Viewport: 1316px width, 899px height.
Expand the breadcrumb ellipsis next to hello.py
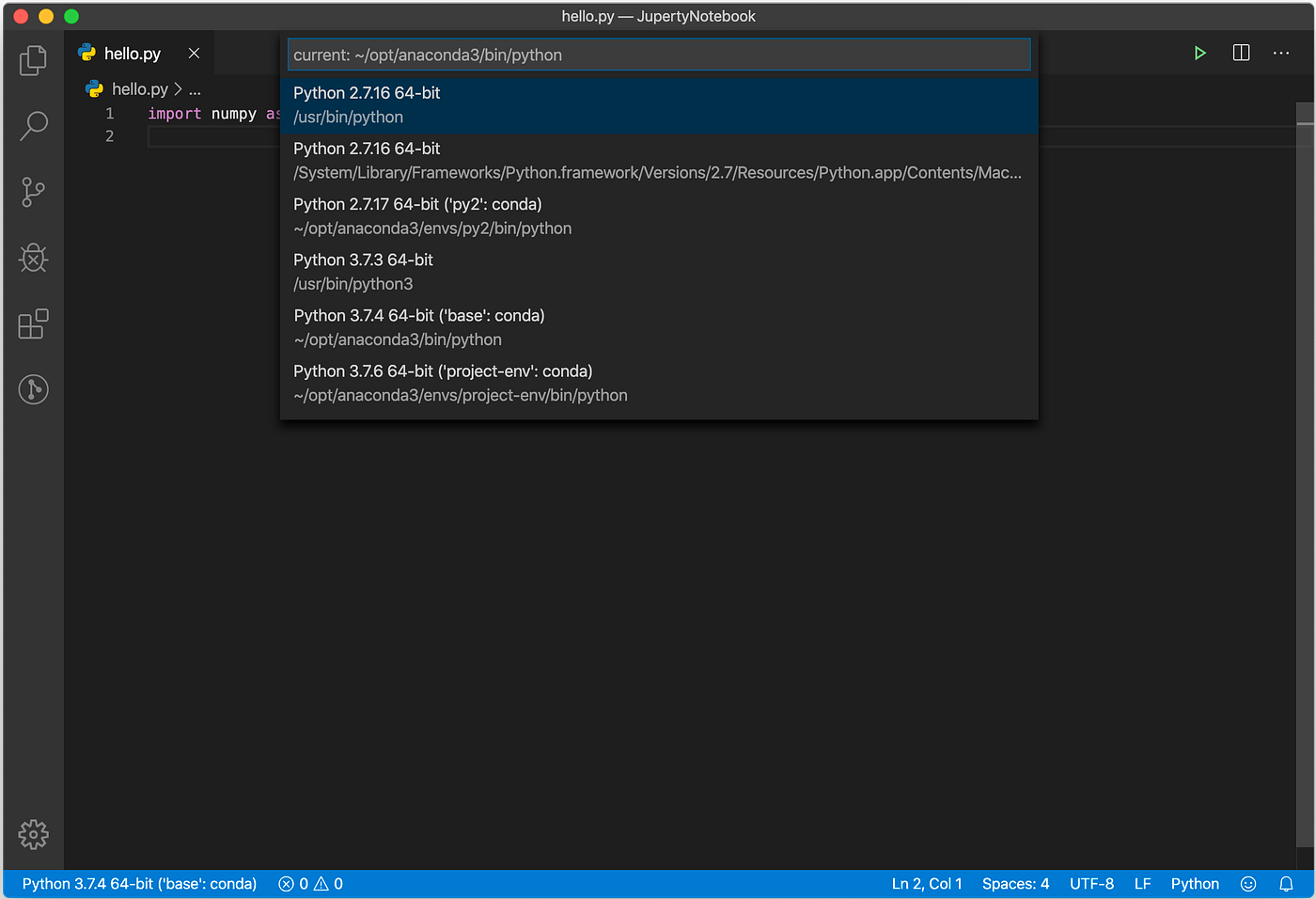click(195, 88)
